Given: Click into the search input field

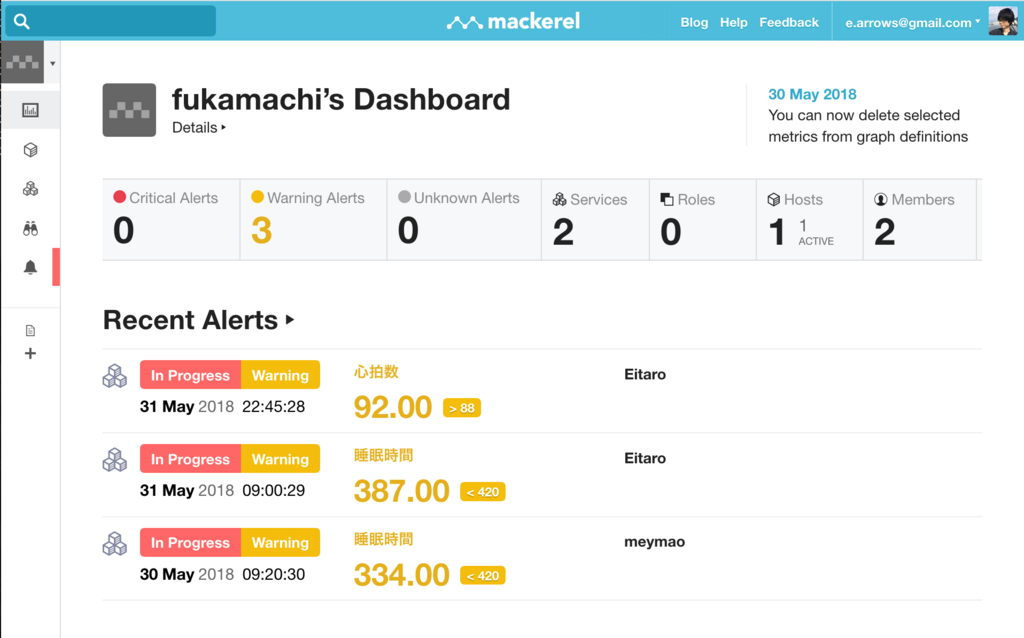Looking at the screenshot, I should click(110, 21).
